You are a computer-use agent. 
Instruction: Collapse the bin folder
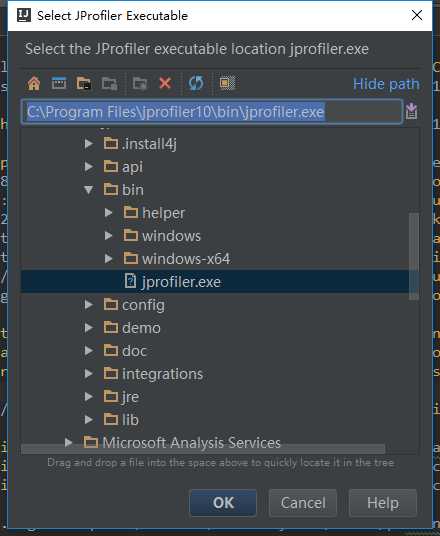(89, 190)
